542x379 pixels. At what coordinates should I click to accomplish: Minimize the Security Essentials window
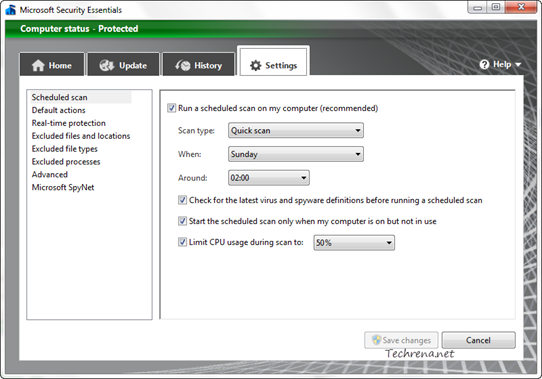pyautogui.click(x=478, y=7)
